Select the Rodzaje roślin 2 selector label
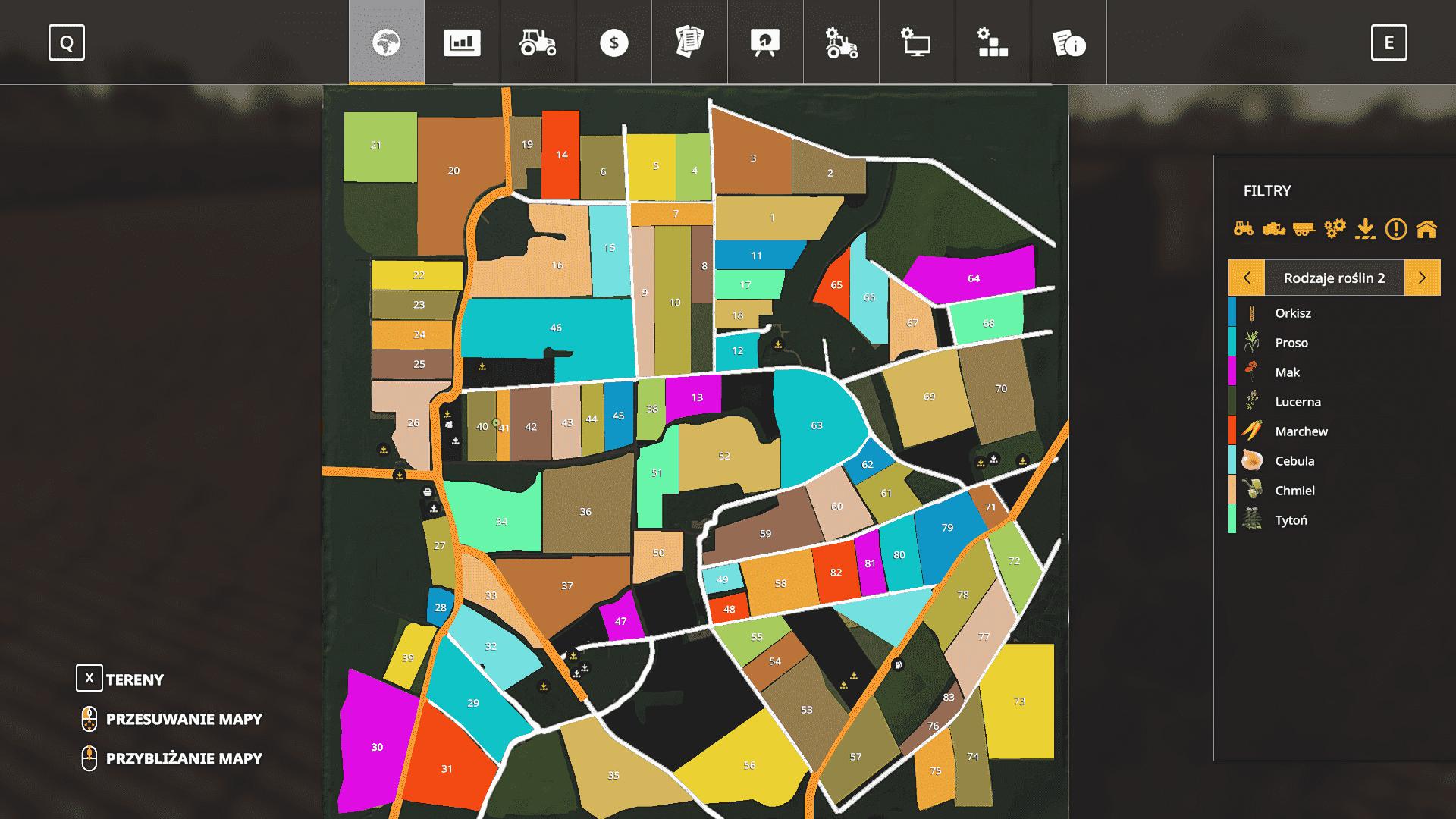This screenshot has width=1456, height=819. pos(1334,278)
